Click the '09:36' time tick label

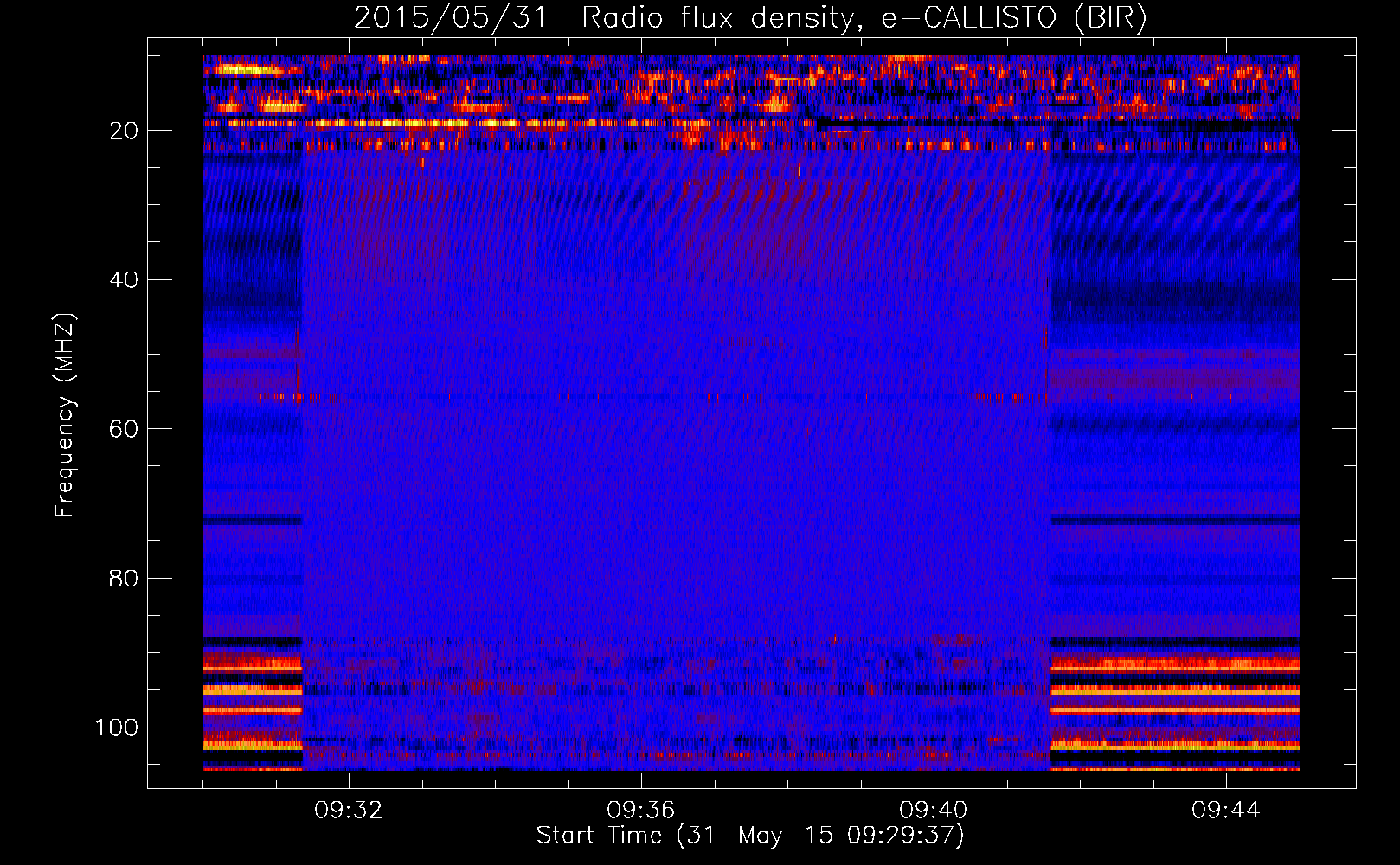click(640, 811)
